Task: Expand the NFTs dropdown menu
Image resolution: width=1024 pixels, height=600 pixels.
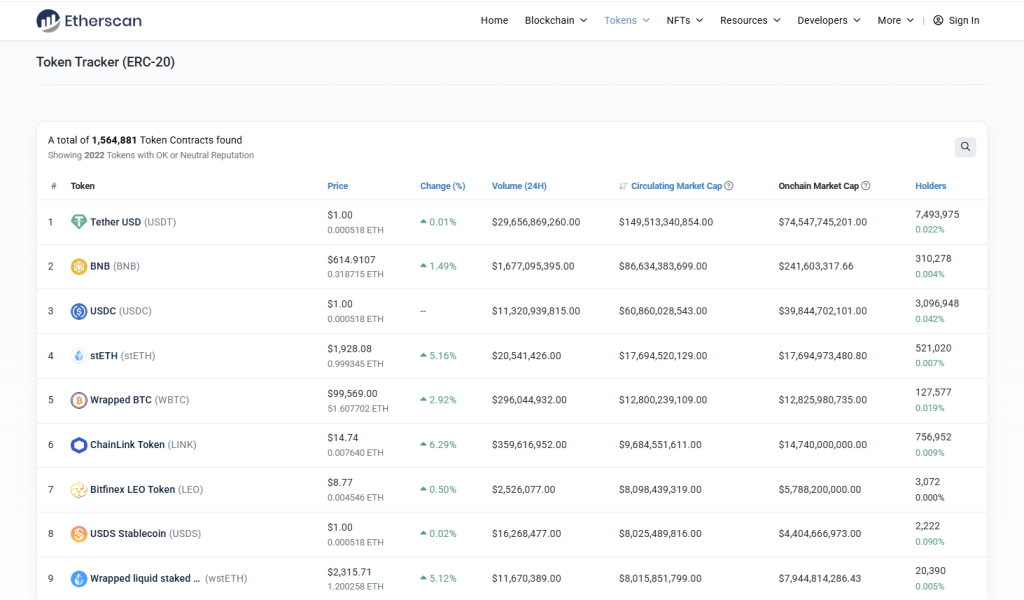Action: tap(684, 20)
